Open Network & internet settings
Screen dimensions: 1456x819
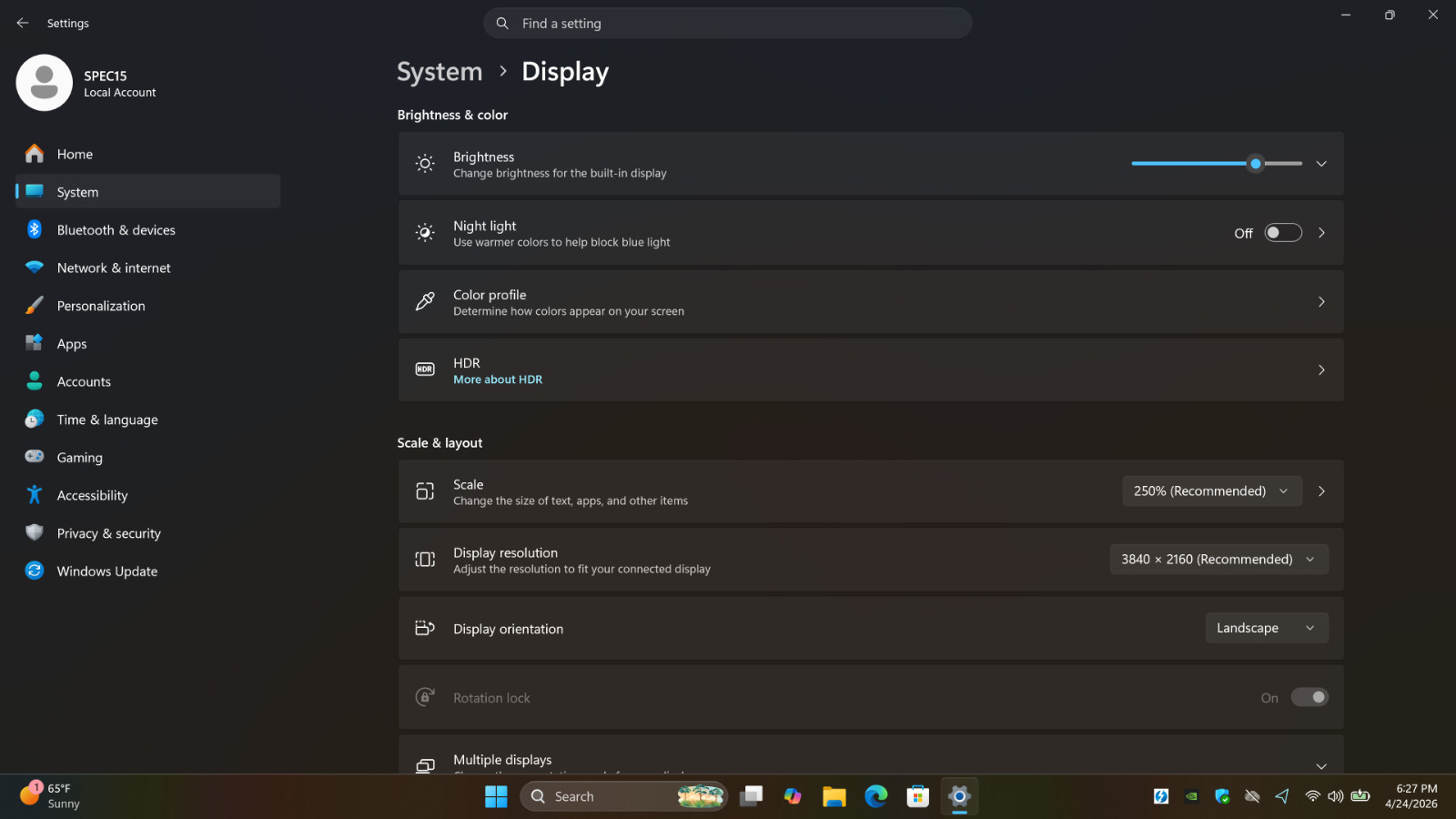pos(147,268)
